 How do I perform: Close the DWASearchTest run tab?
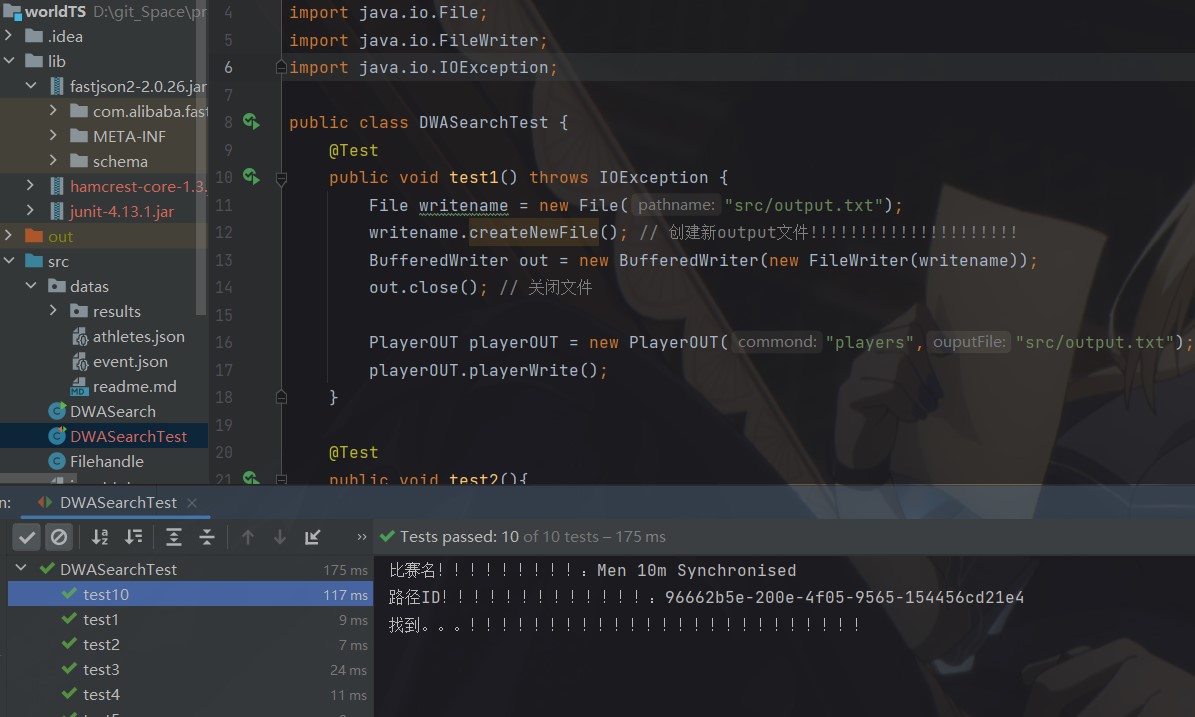click(192, 503)
